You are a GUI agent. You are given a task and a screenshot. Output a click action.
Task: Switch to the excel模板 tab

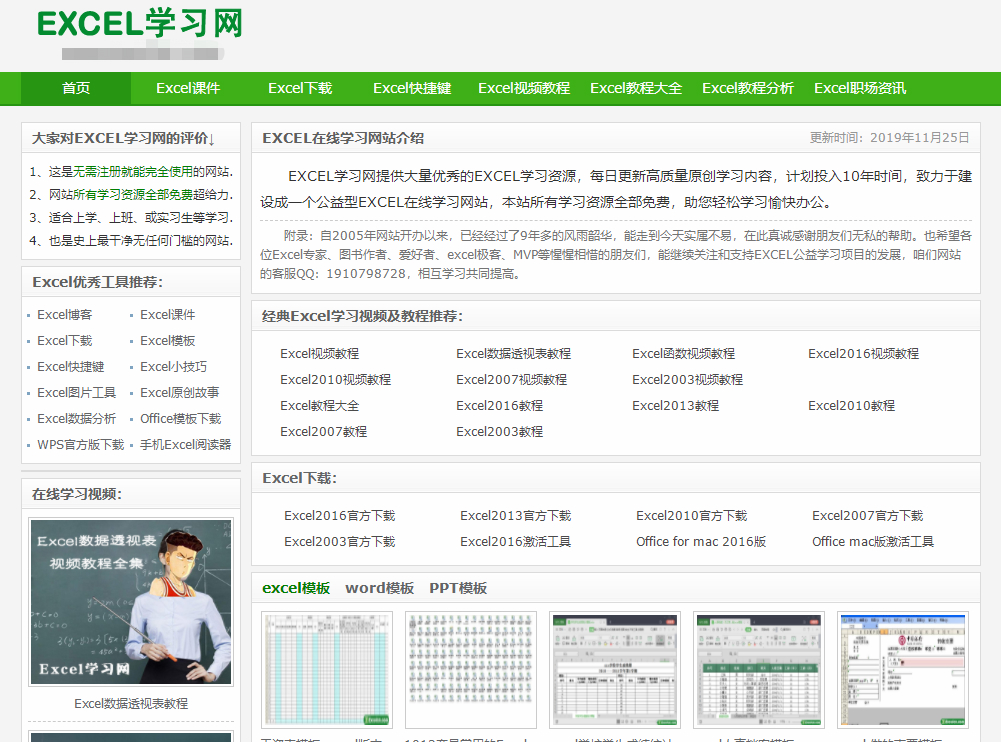click(296, 588)
